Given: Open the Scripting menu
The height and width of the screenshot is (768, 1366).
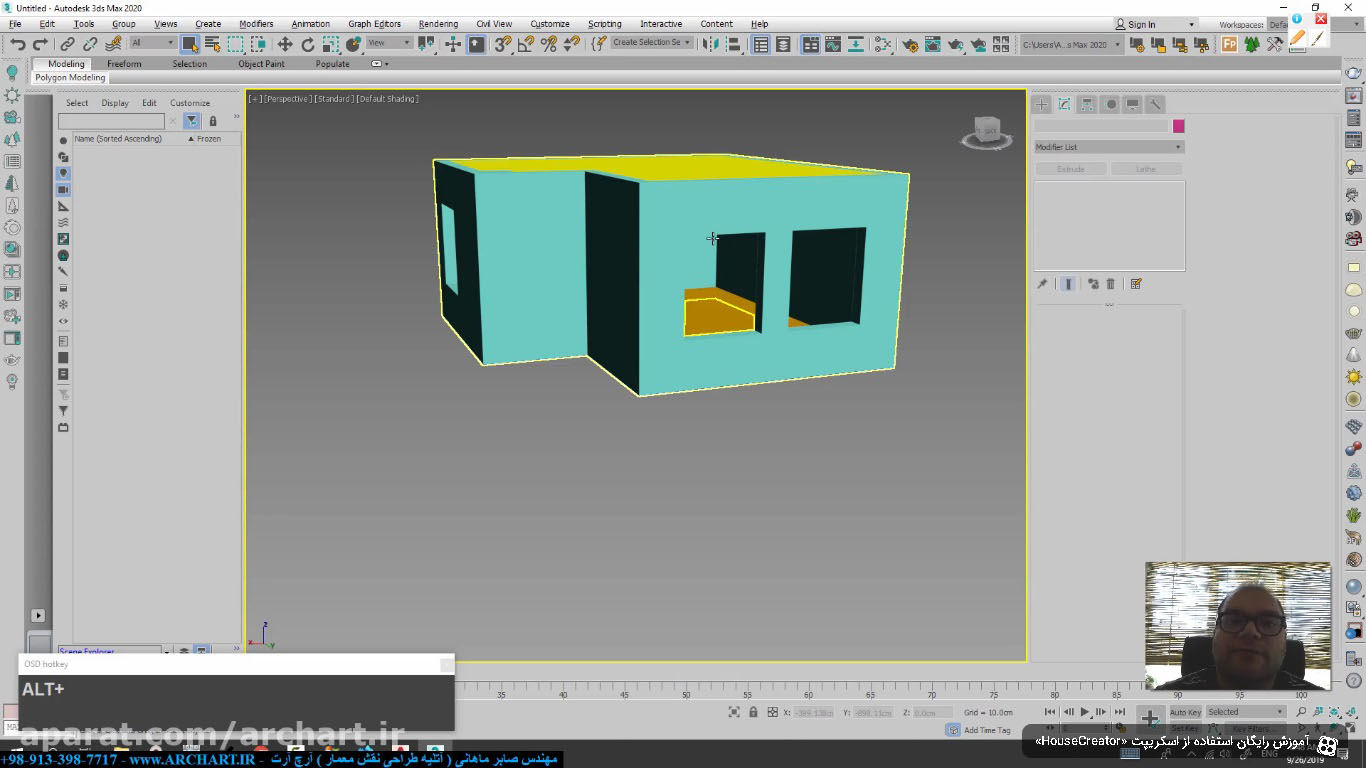Looking at the screenshot, I should pyautogui.click(x=604, y=24).
